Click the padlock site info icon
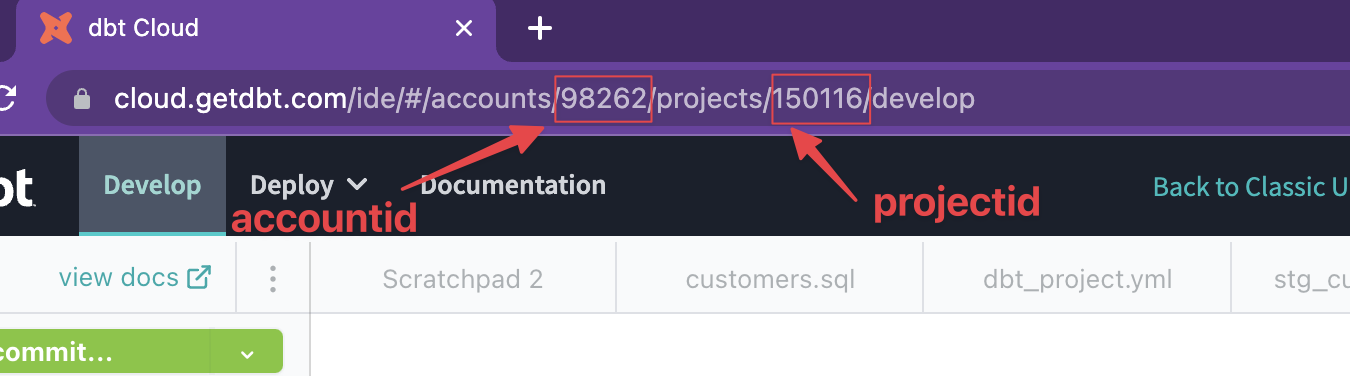 coord(83,98)
